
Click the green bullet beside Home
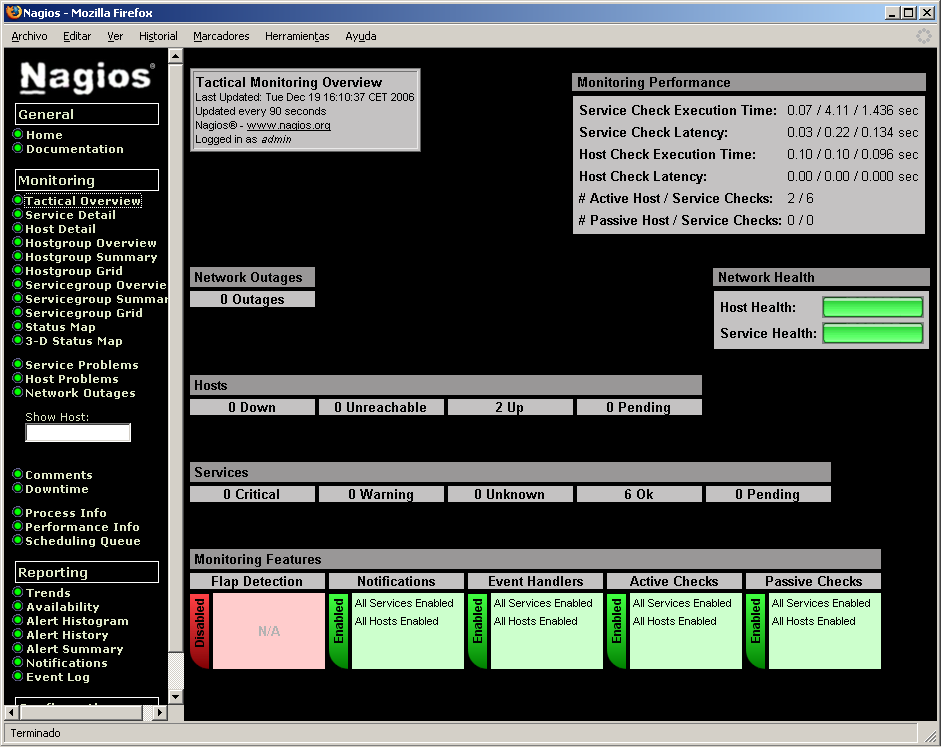click(18, 134)
